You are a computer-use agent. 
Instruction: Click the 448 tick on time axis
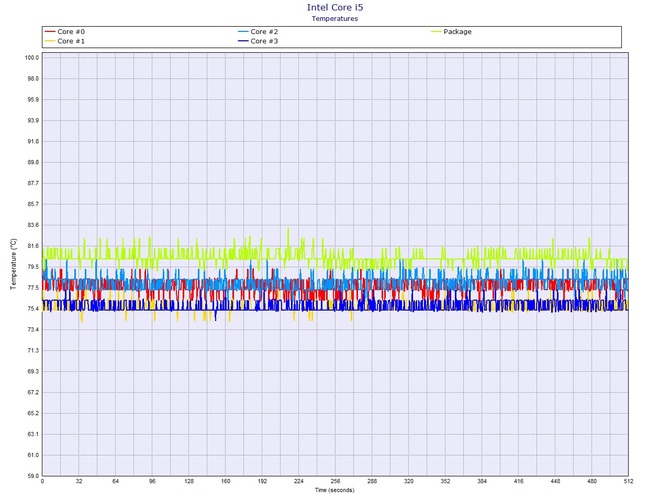[555, 481]
